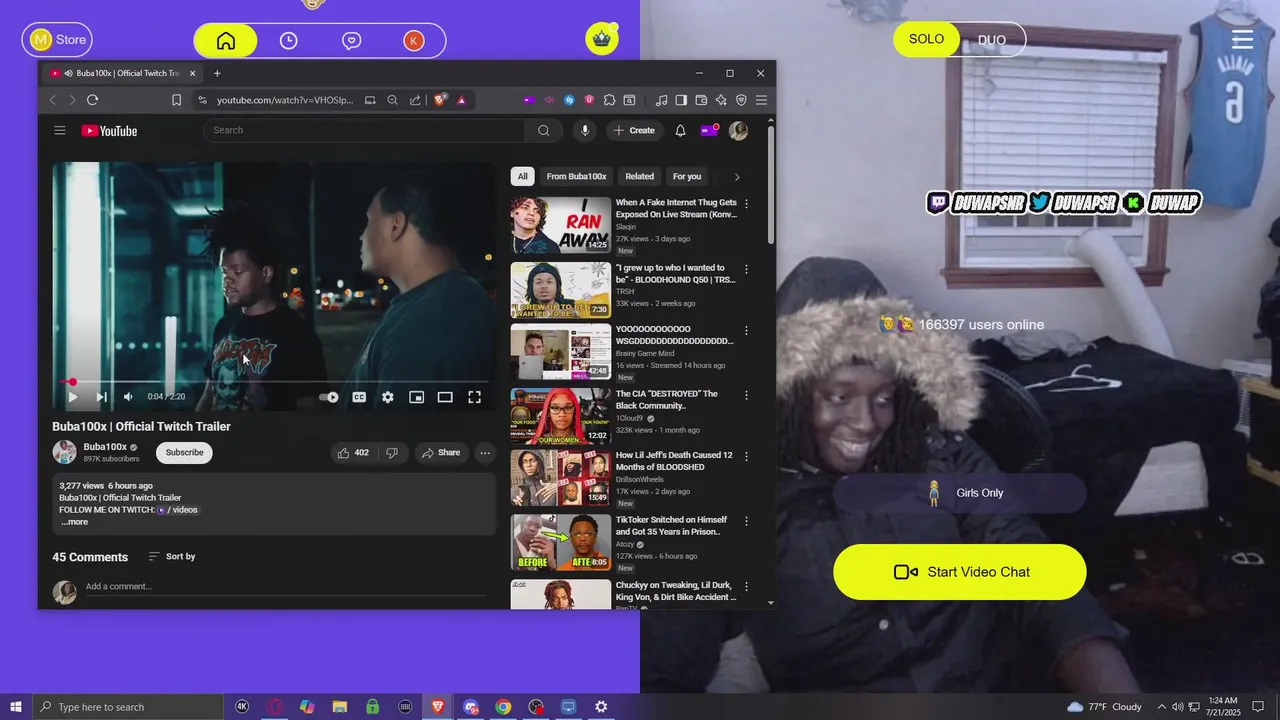The width and height of the screenshot is (1280, 720).
Task: Search with voice microphone icon
Action: 585,130
